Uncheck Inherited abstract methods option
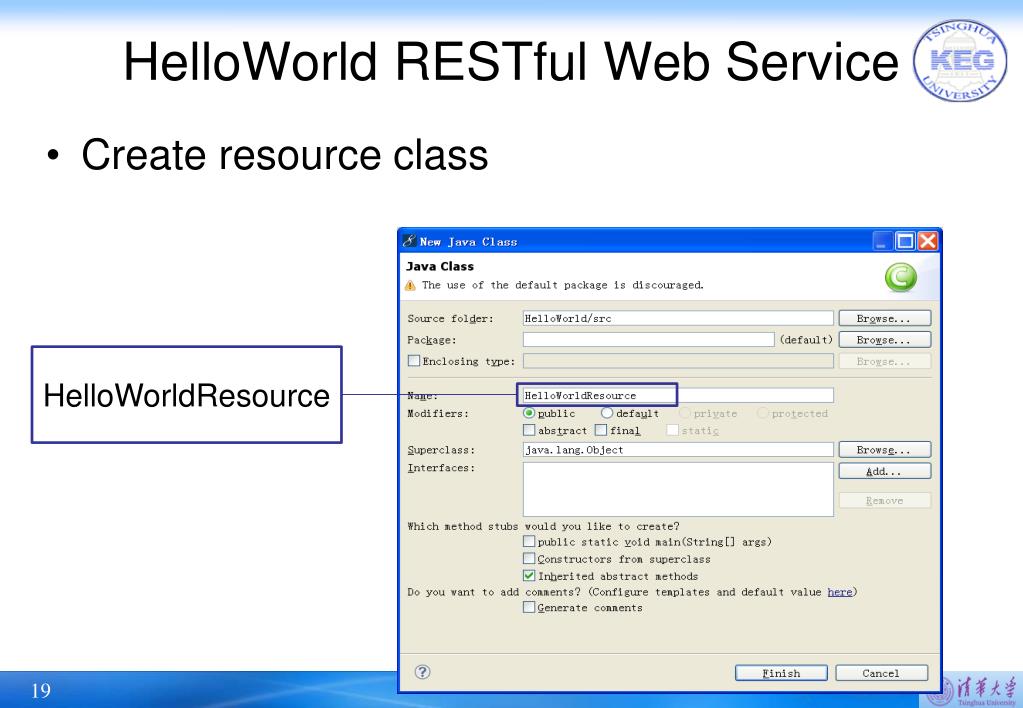Viewport: 1023px width, 708px height. click(529, 576)
